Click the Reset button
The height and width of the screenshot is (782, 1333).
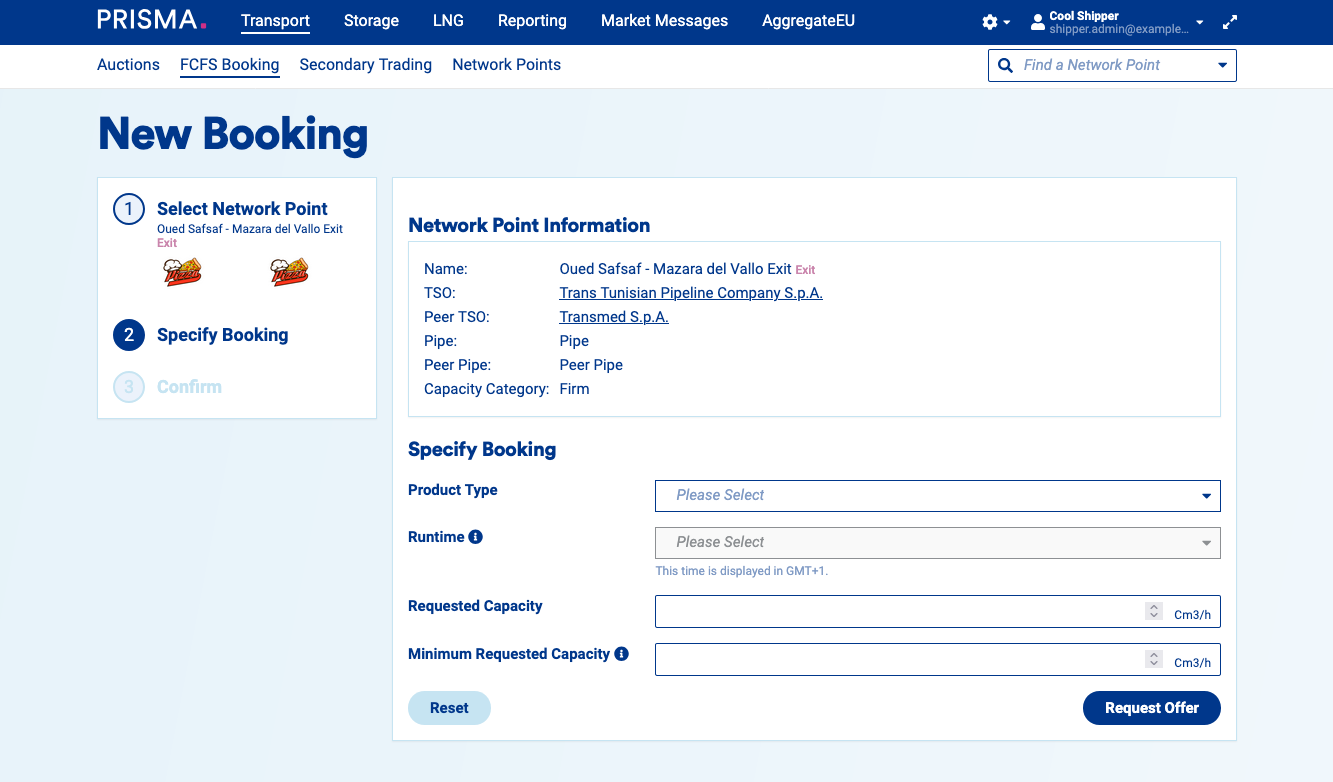click(x=449, y=708)
